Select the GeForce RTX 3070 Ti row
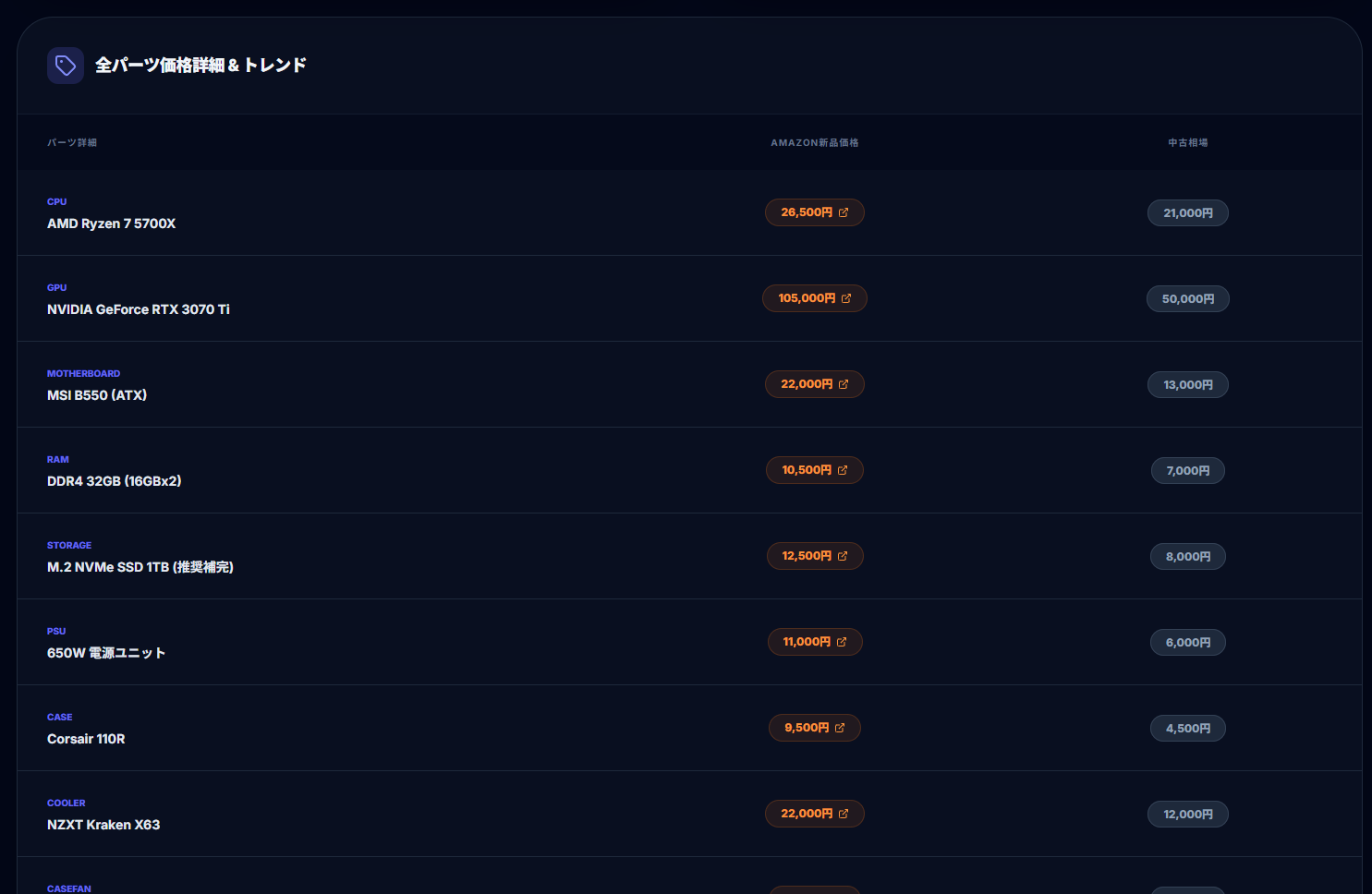The height and width of the screenshot is (894, 1372). (x=370, y=297)
